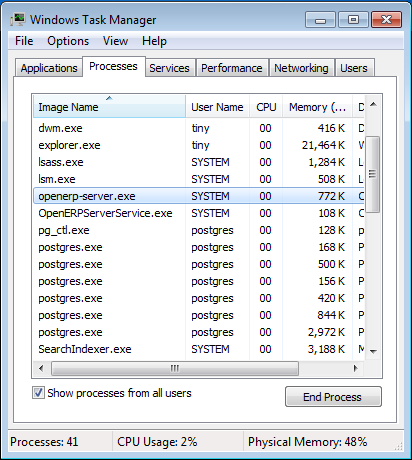Sort by Memory column header

317,107
